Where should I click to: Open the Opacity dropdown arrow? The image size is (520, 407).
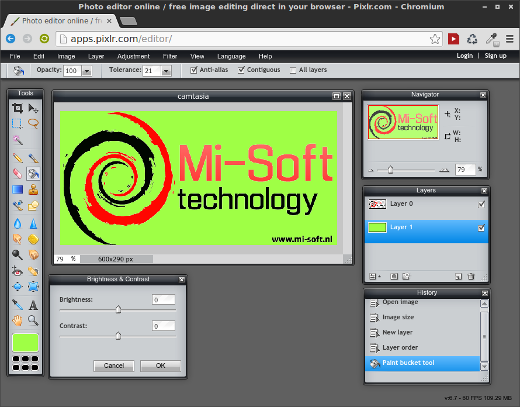click(87, 71)
